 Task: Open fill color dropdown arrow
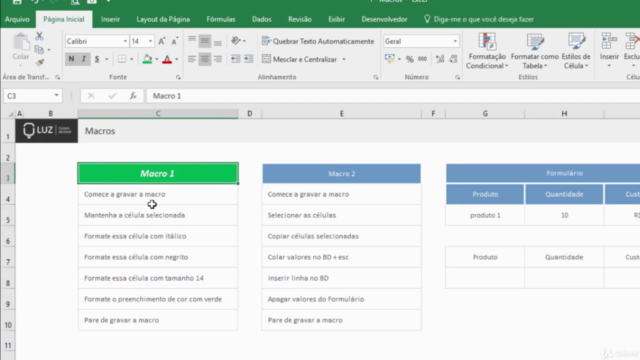(x=157, y=59)
